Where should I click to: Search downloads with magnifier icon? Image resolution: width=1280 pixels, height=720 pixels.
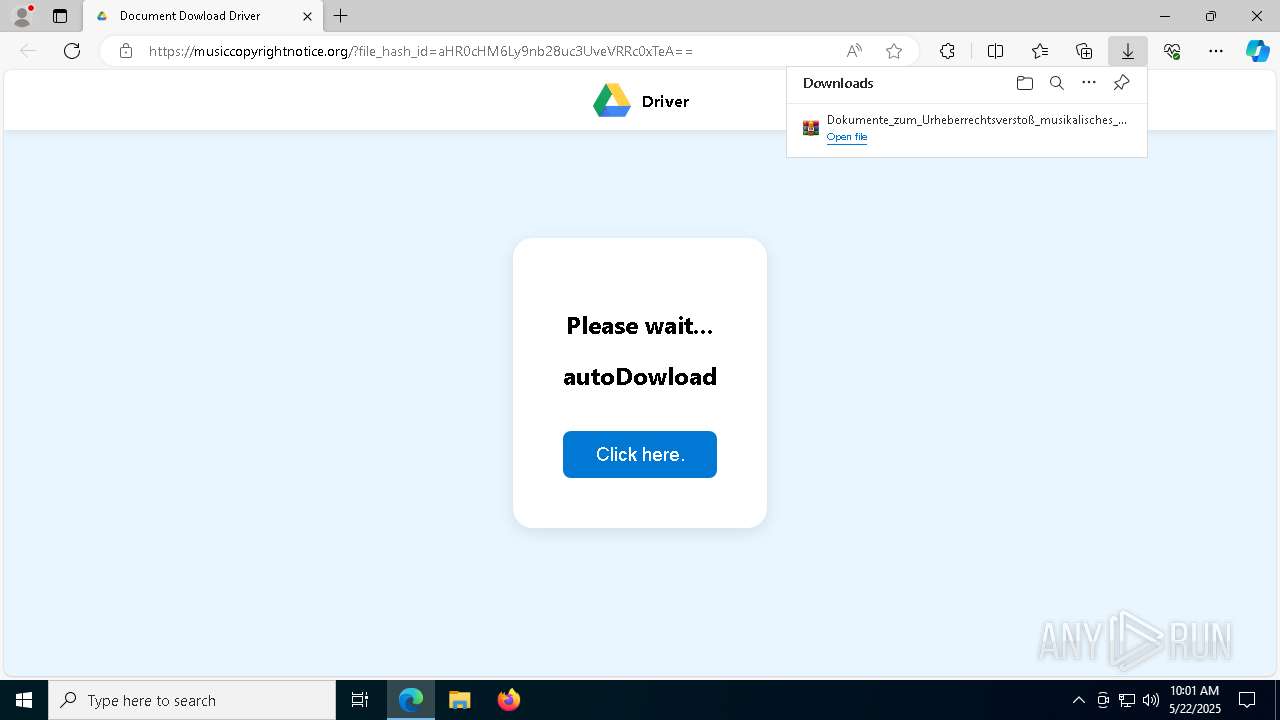1057,83
